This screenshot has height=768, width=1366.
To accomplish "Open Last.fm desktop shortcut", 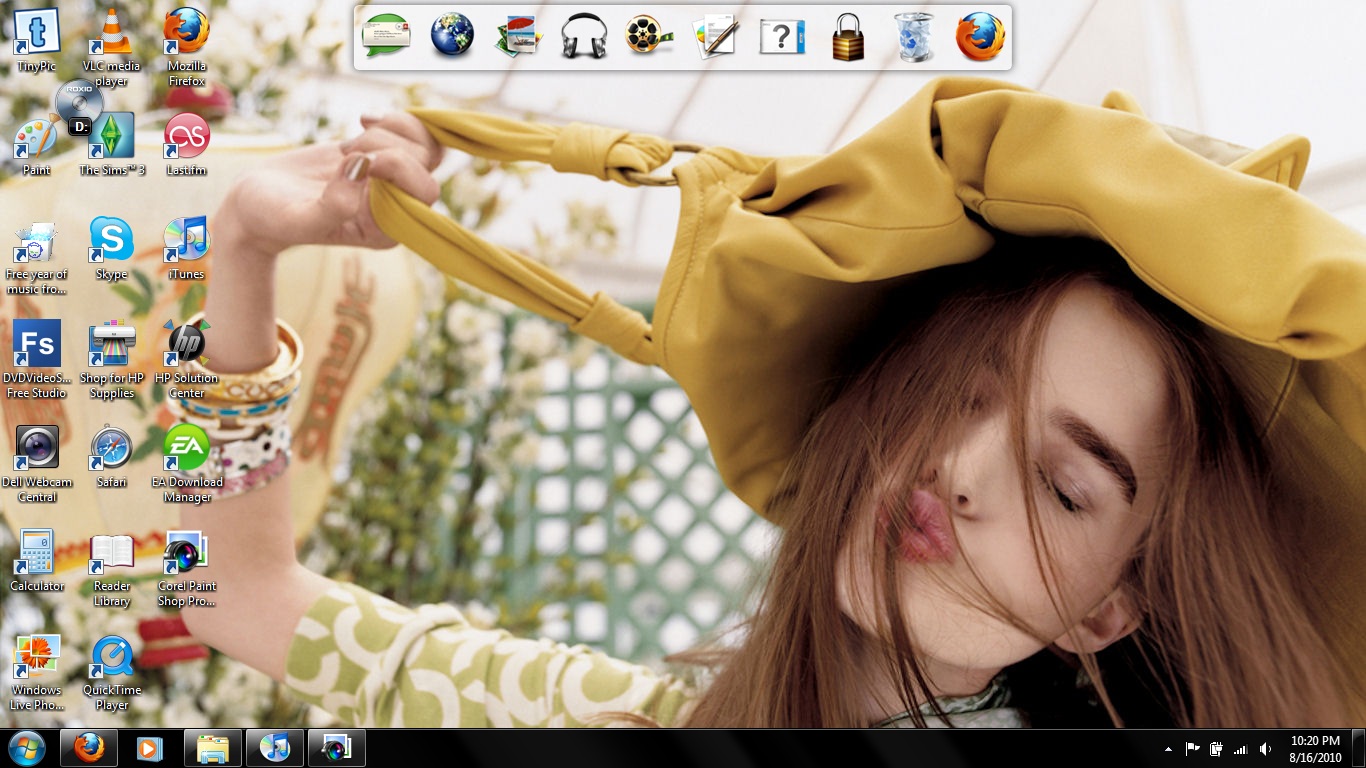I will 187,138.
